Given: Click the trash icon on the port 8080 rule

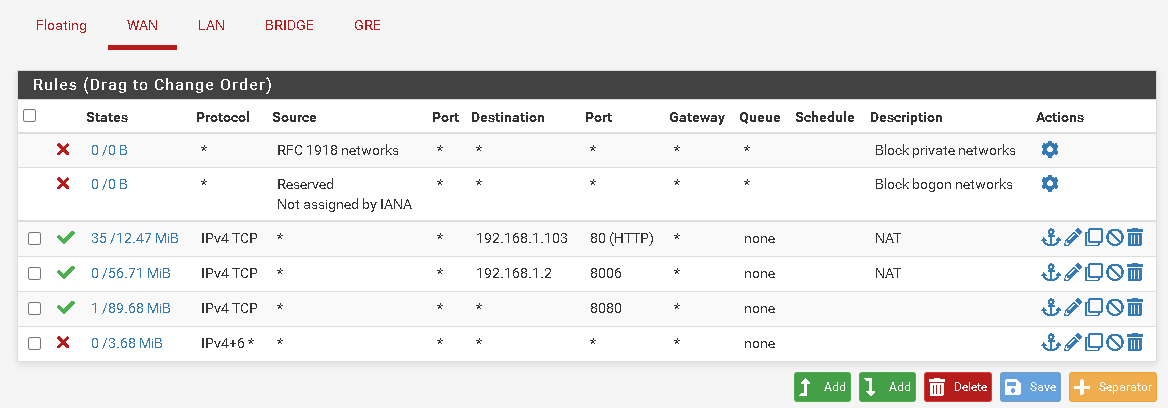Looking at the screenshot, I should pos(1134,308).
